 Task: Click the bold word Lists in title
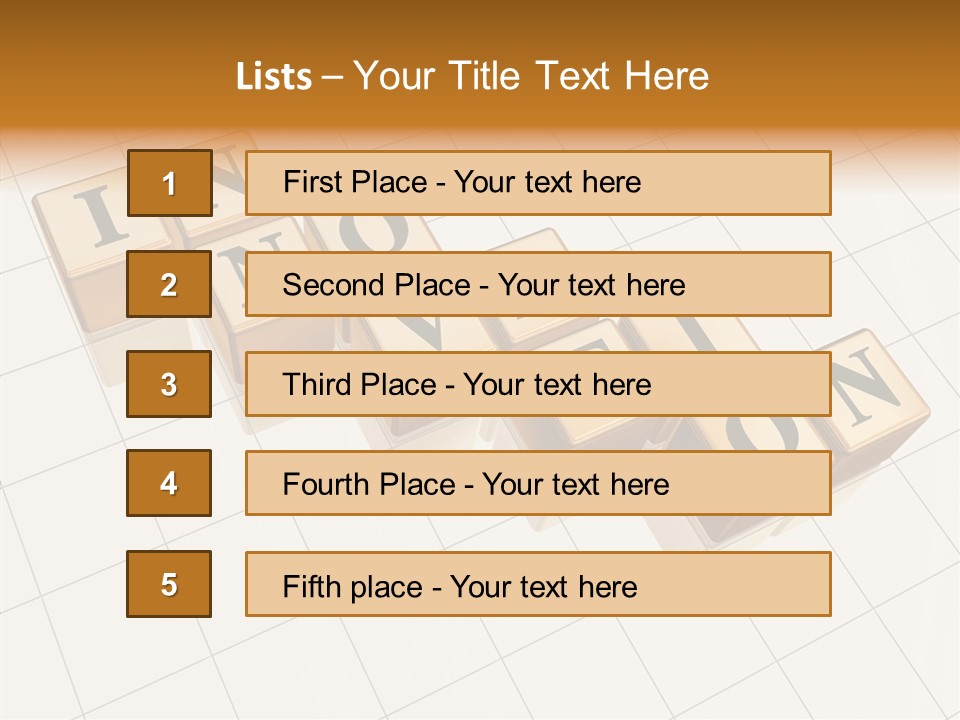(x=274, y=77)
